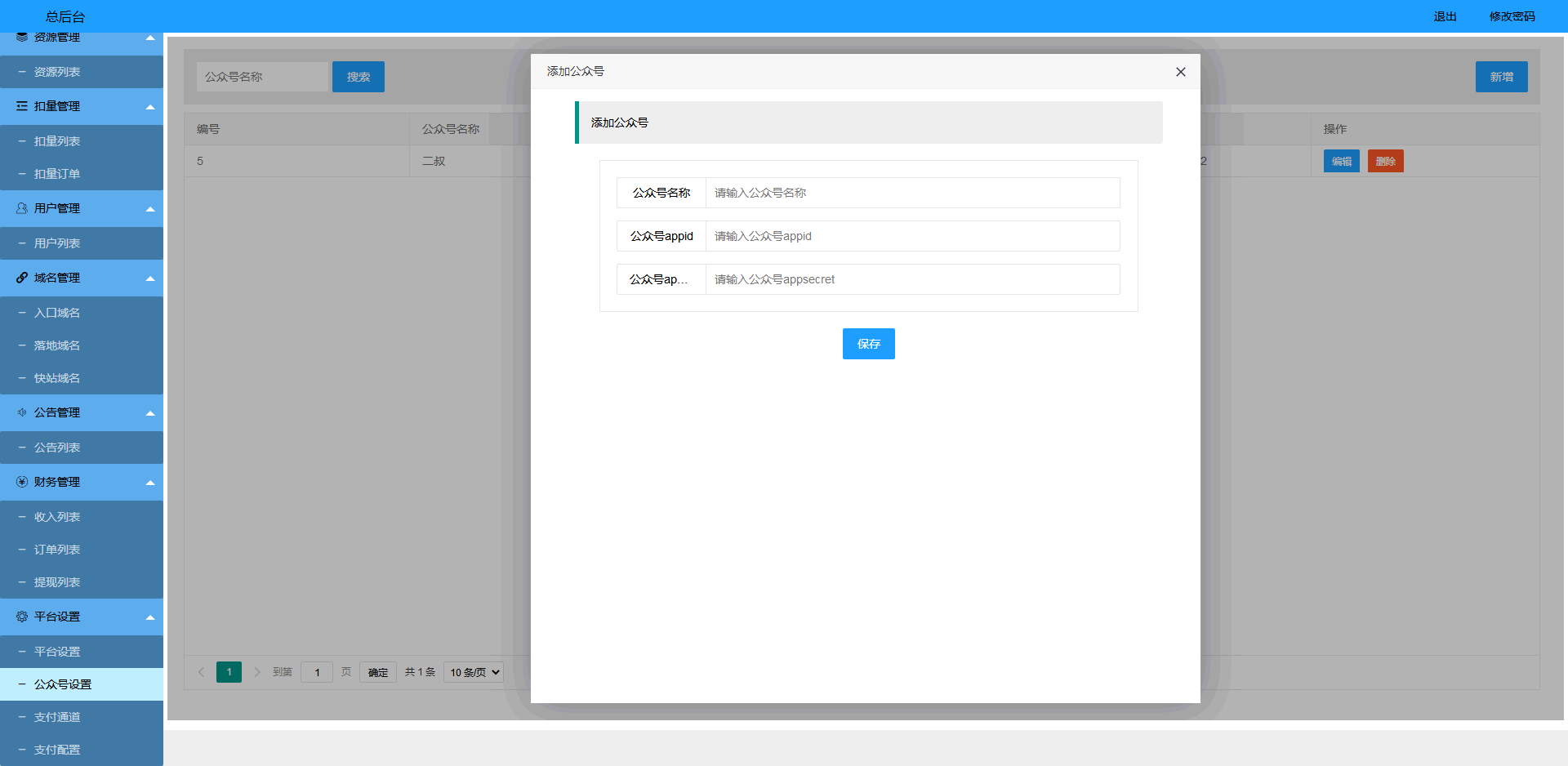Screen dimensions: 1568x766
Task: Click 退出 to log out
Action: click(1445, 16)
